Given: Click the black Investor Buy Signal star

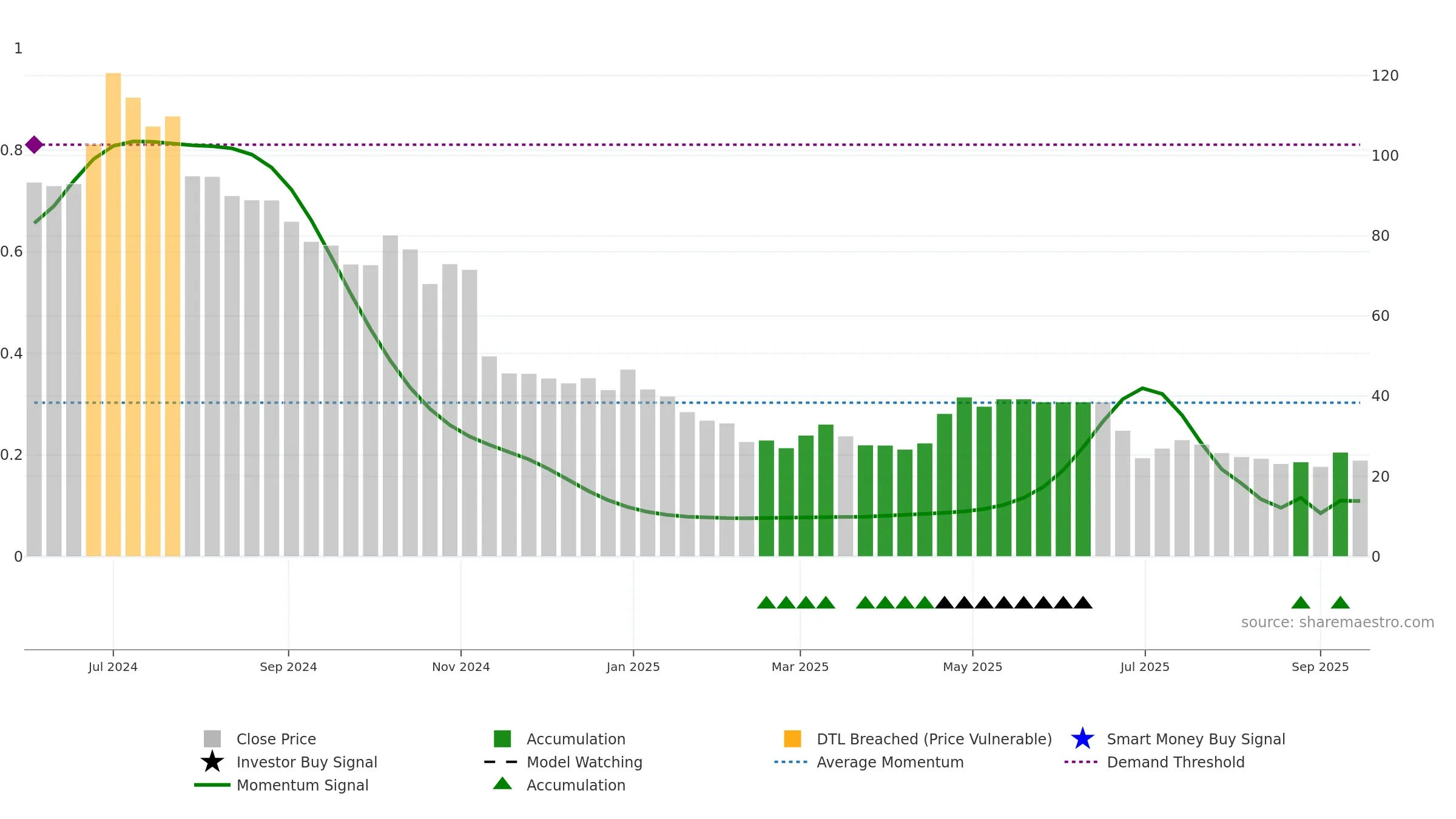Looking at the screenshot, I should tap(212, 761).
